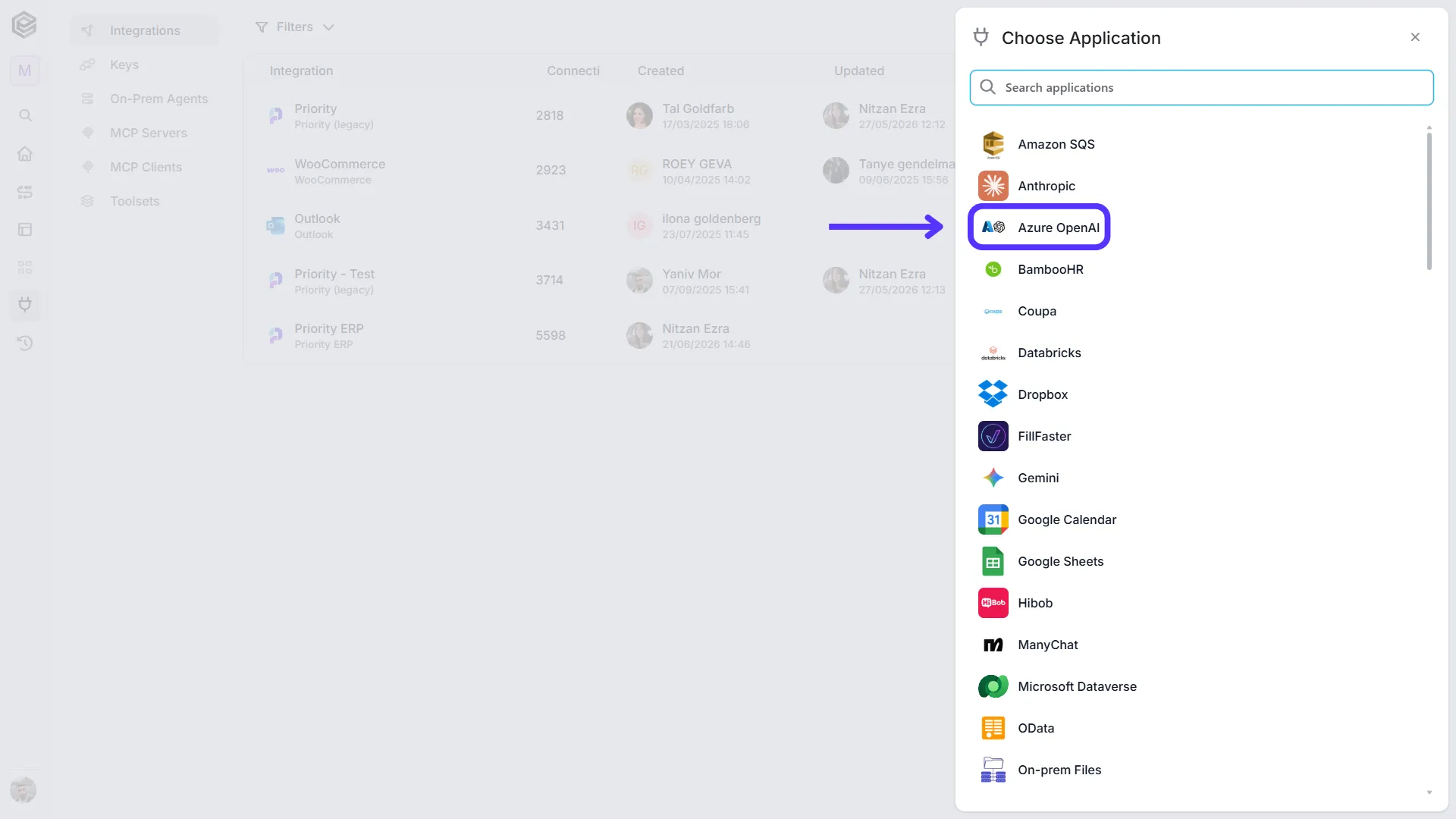The height and width of the screenshot is (819, 1456).
Task: Click the Search applications field
Action: (1201, 87)
